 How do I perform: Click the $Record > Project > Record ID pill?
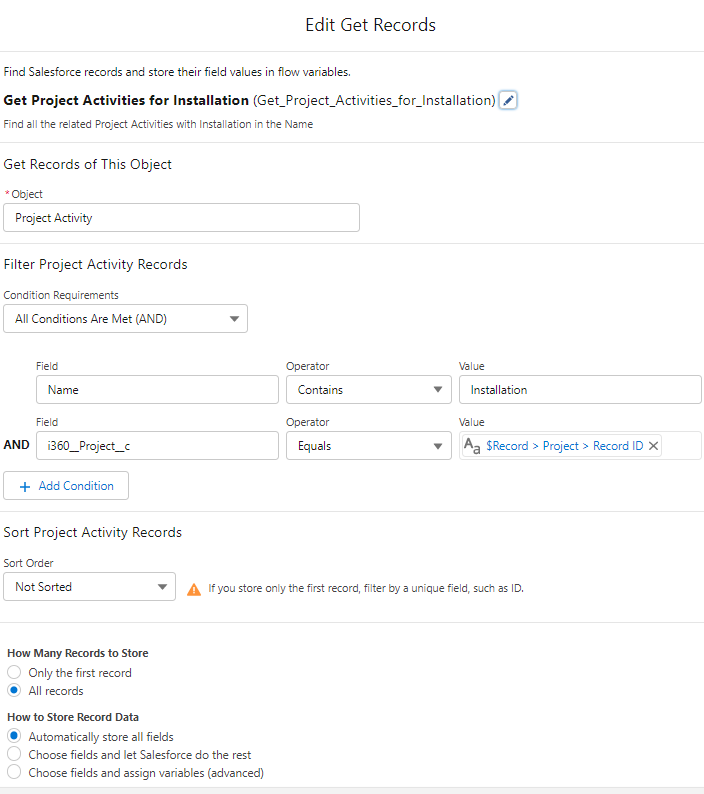click(564, 446)
